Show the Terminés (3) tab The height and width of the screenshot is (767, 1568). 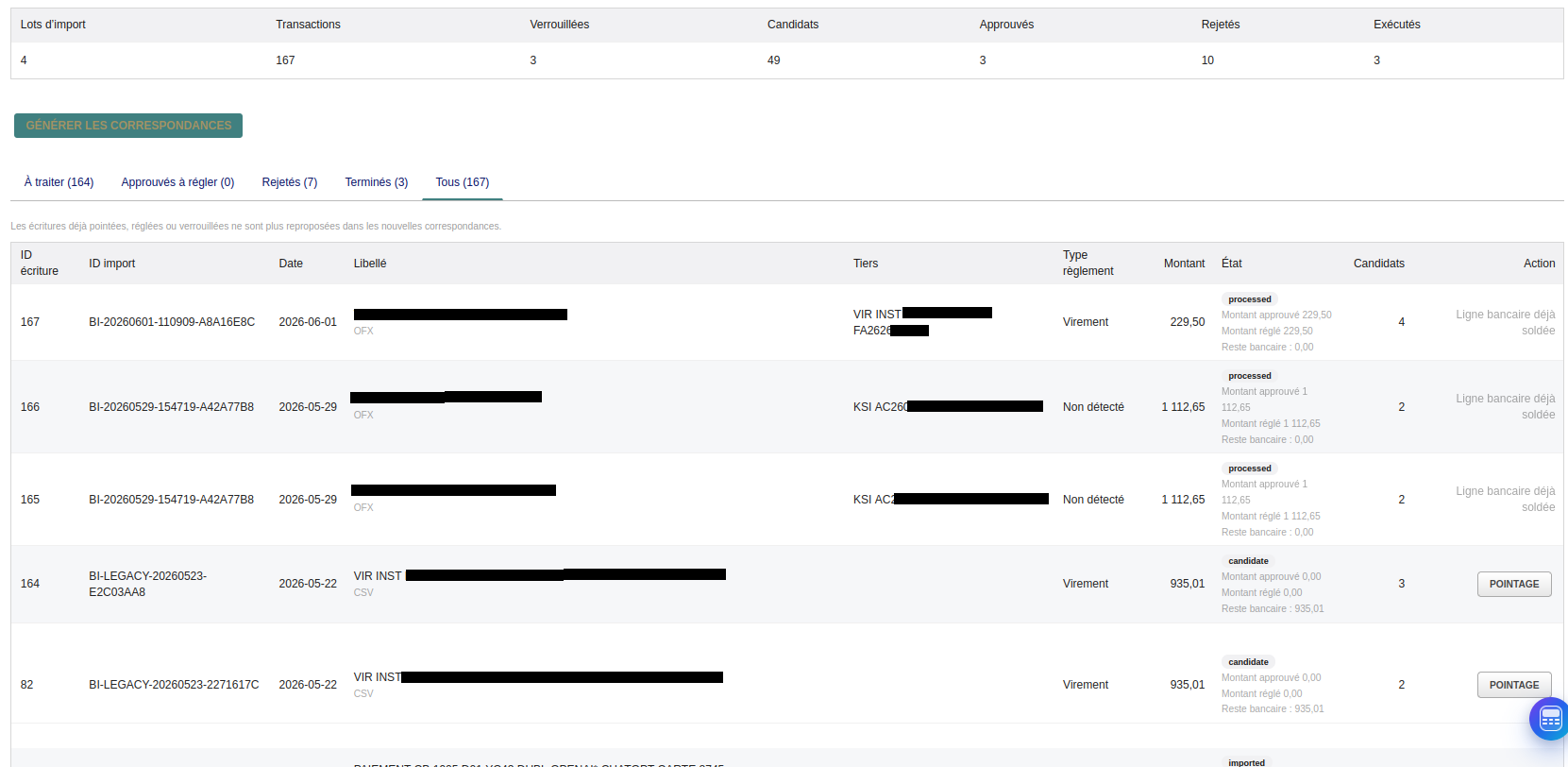[377, 182]
